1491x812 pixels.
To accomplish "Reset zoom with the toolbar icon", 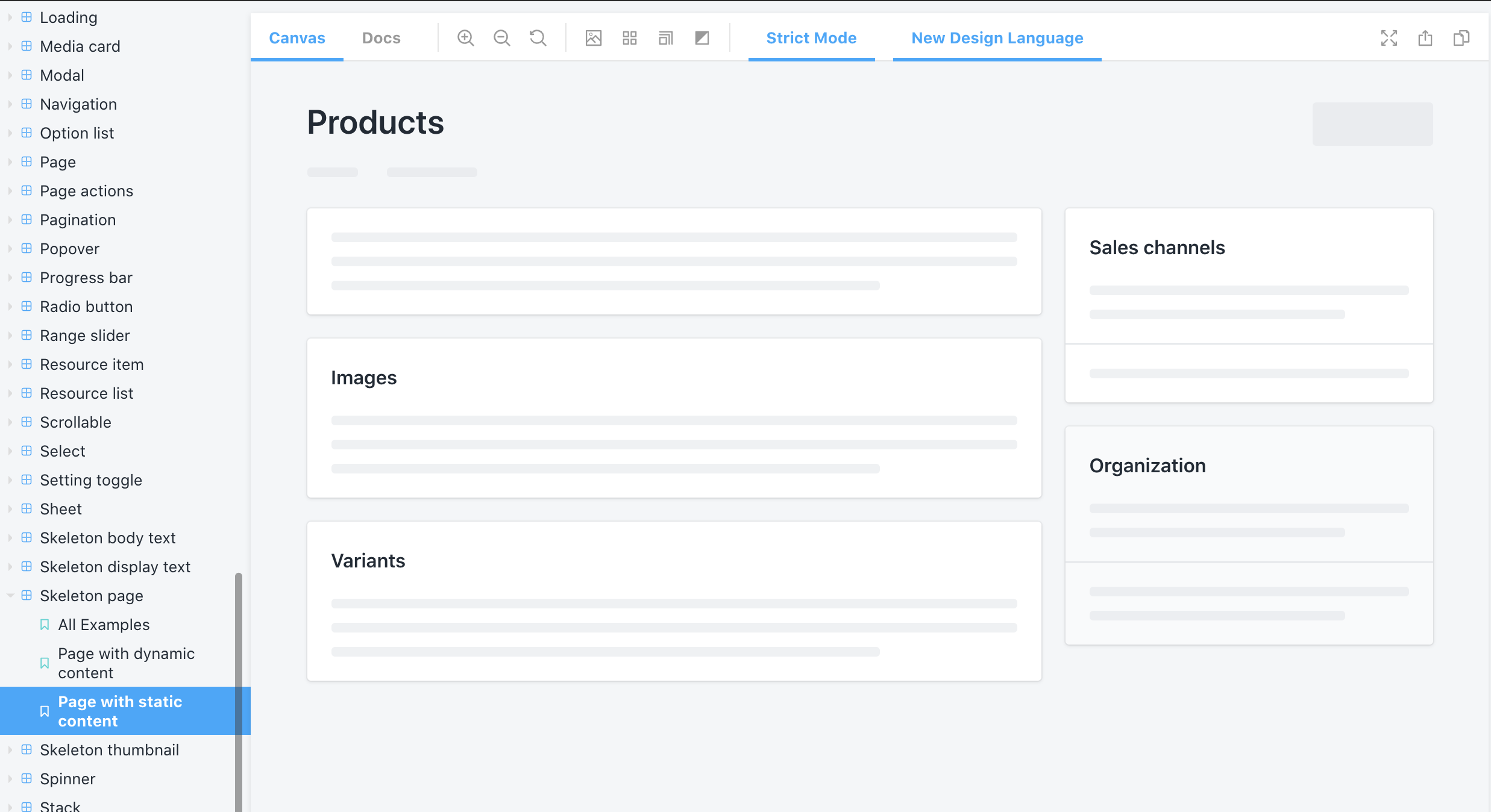I will [x=538, y=38].
